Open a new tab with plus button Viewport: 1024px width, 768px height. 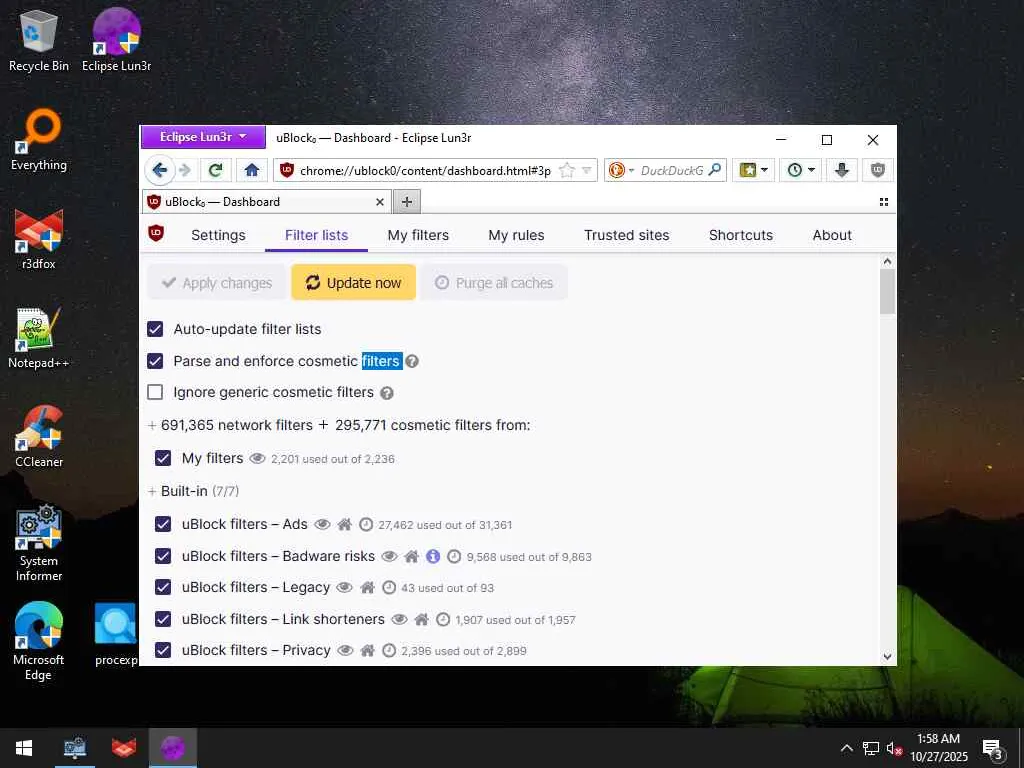click(x=407, y=202)
